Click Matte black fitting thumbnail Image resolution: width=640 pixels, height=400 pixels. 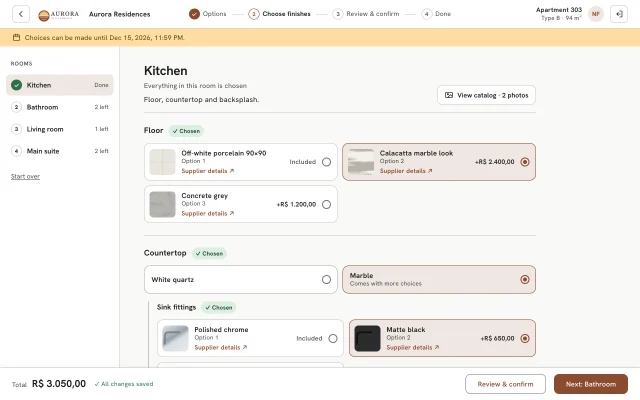click(367, 338)
